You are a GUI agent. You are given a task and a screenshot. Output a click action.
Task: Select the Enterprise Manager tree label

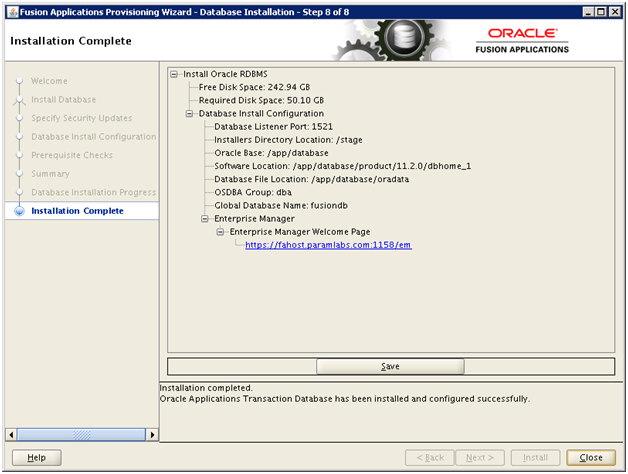255,219
